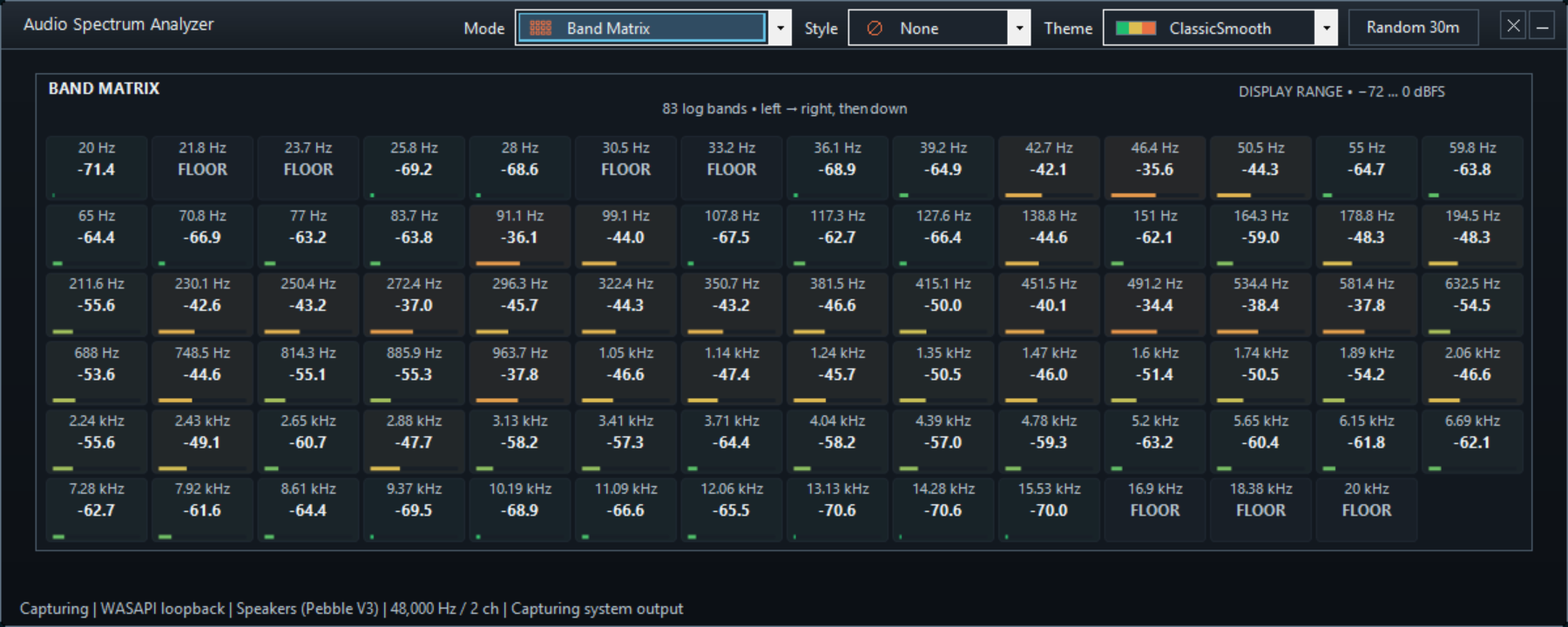This screenshot has height=627, width=1568.
Task: Pick the "42.7 Hz" band cell
Action: point(1049,168)
